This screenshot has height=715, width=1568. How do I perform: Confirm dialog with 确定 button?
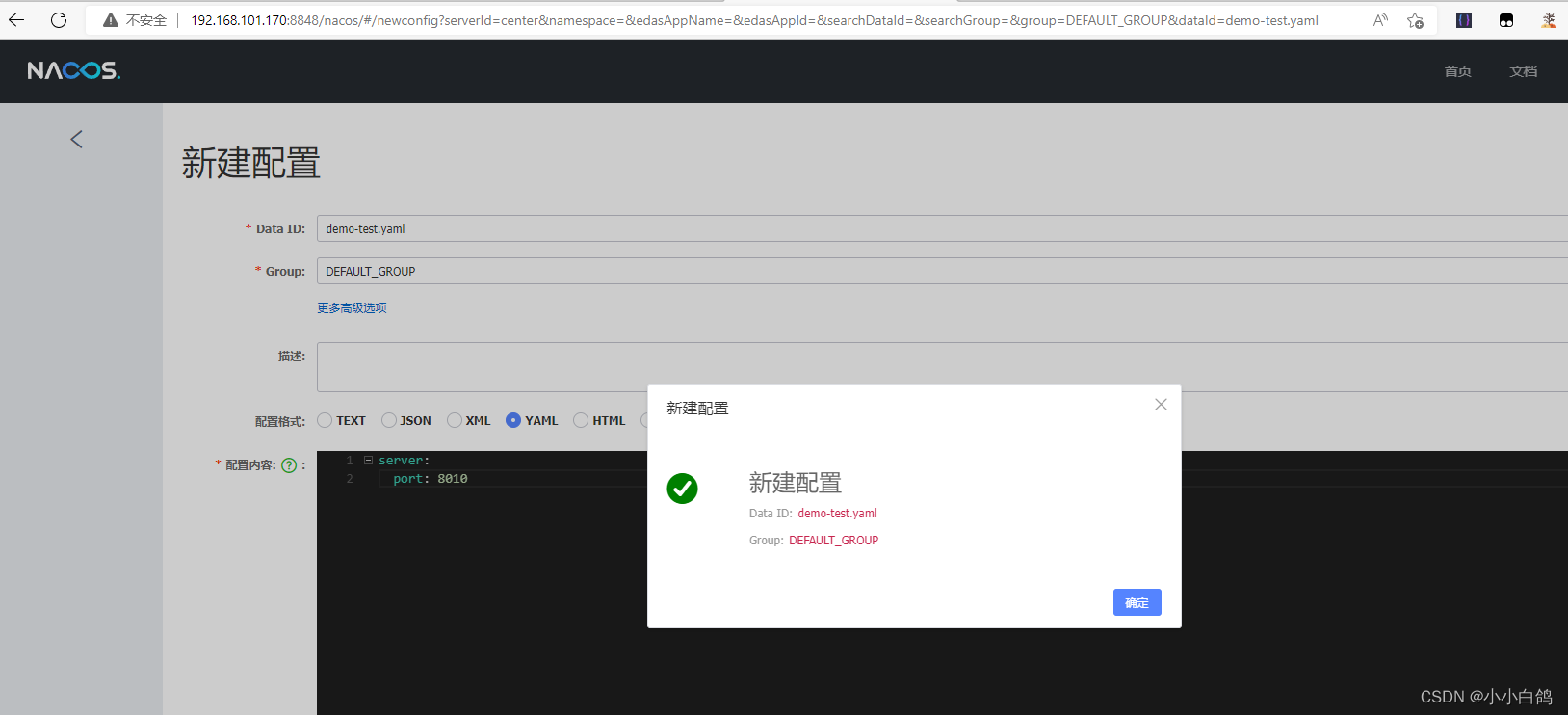[x=1137, y=602]
